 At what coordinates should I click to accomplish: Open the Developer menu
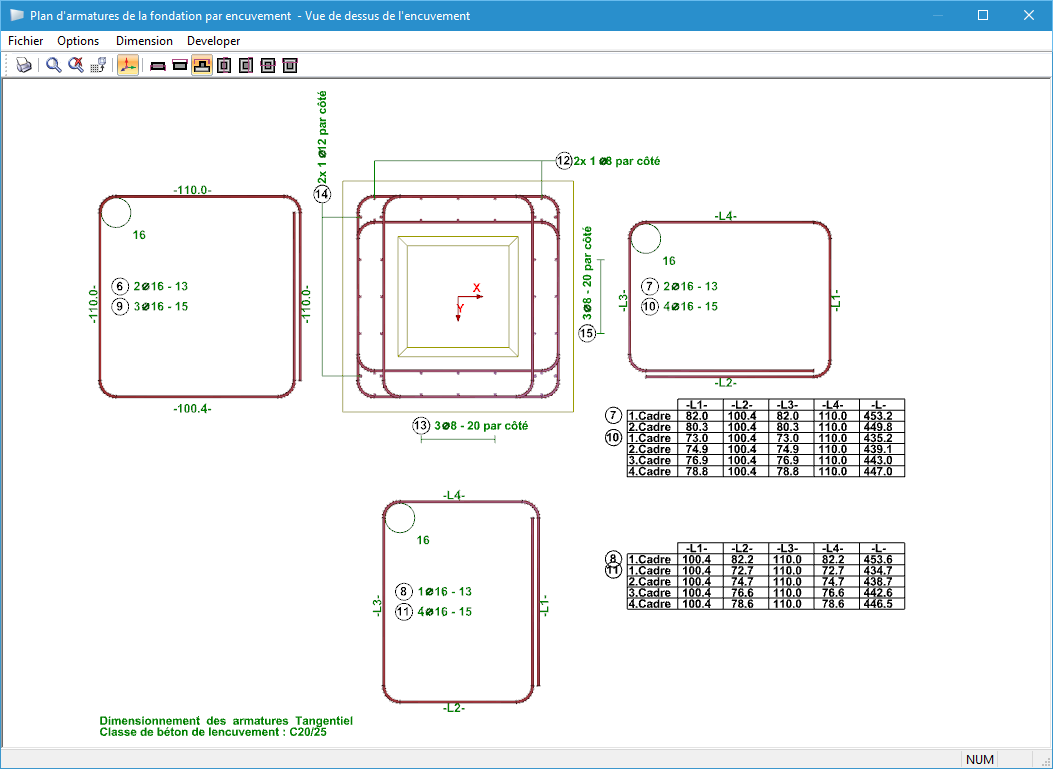213,41
